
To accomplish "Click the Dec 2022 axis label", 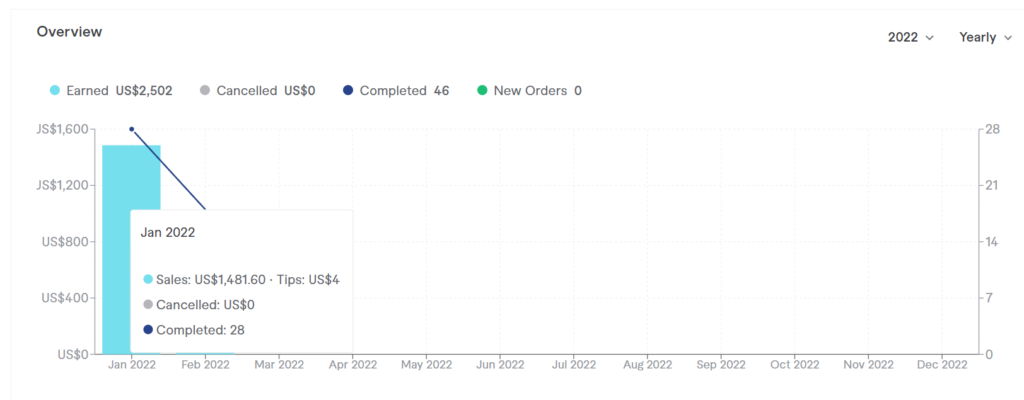I will click(942, 366).
